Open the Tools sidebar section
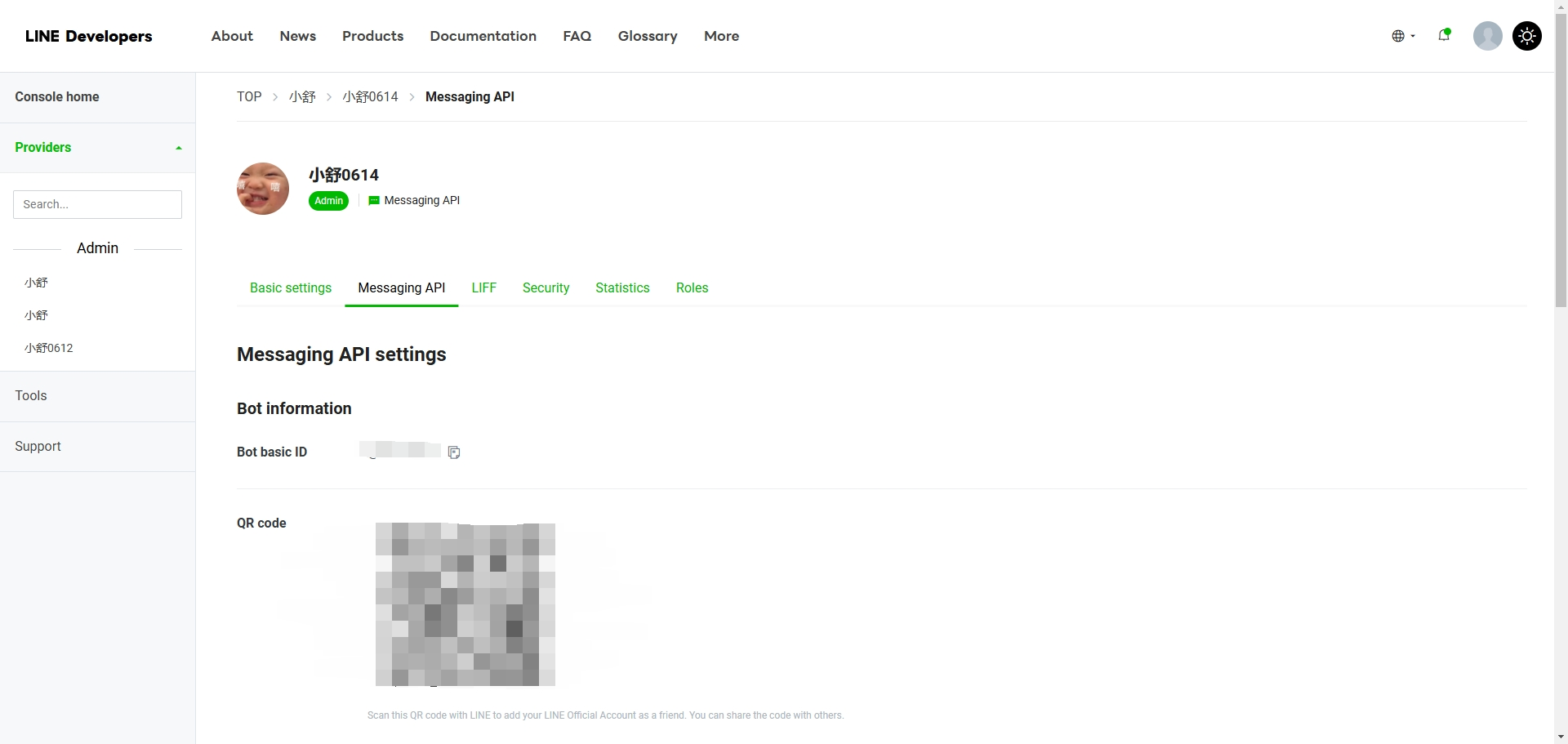The image size is (1568, 744). click(x=97, y=396)
